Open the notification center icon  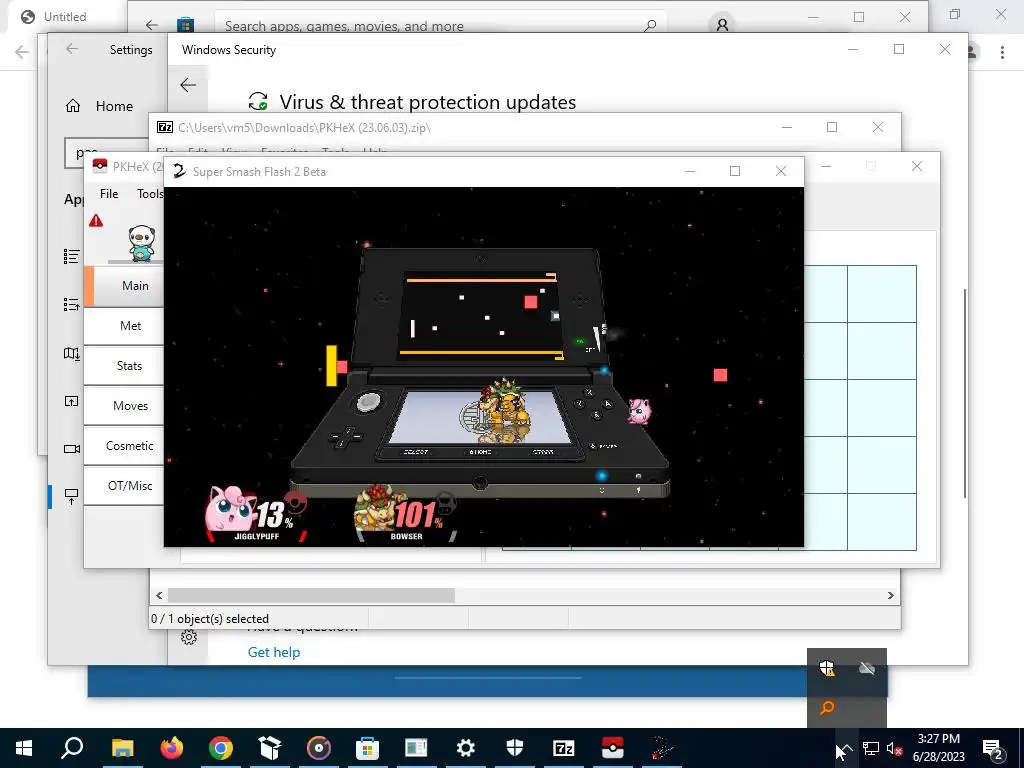pyautogui.click(x=993, y=748)
